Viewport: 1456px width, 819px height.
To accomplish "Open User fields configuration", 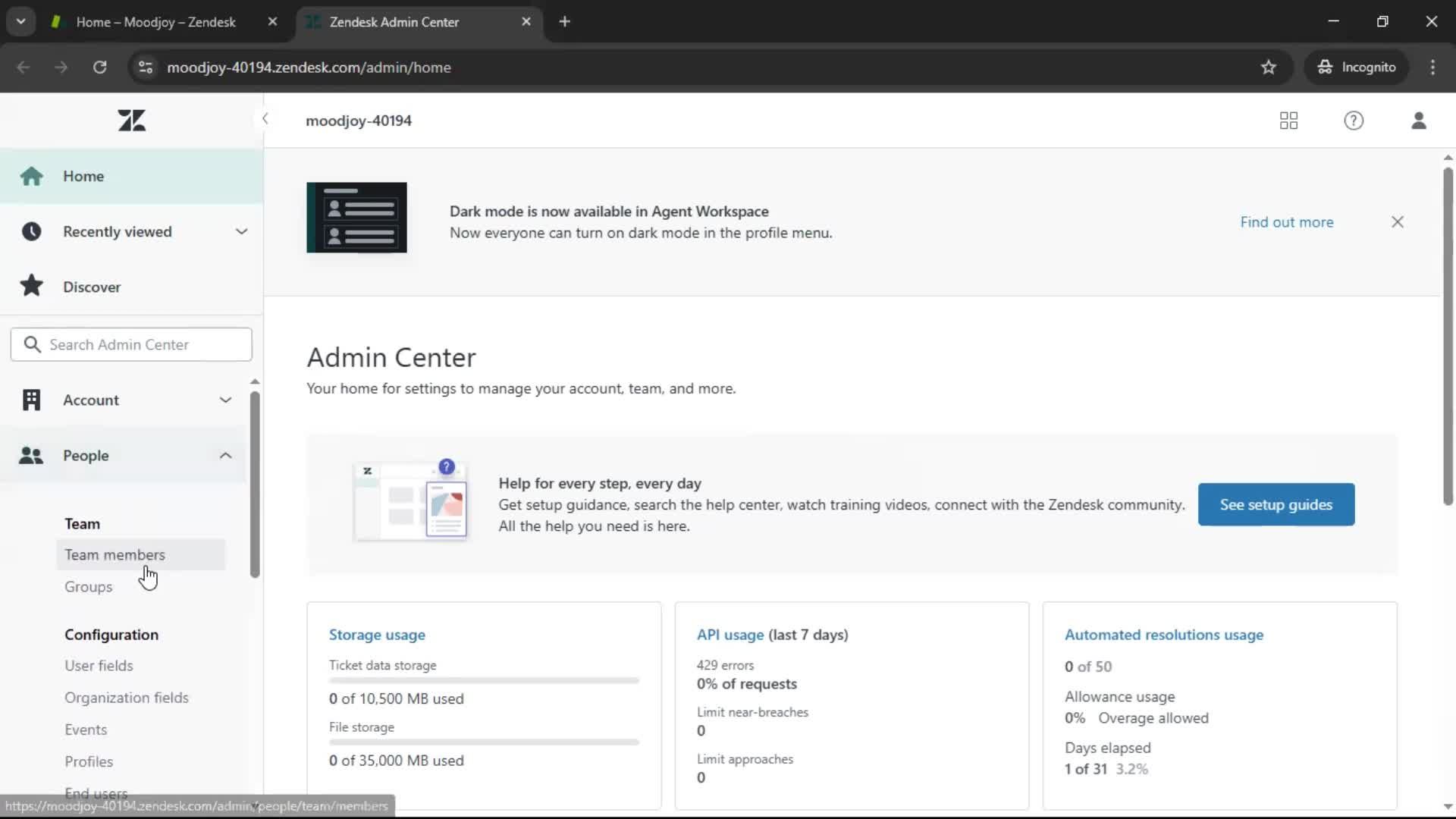I will pyautogui.click(x=99, y=665).
